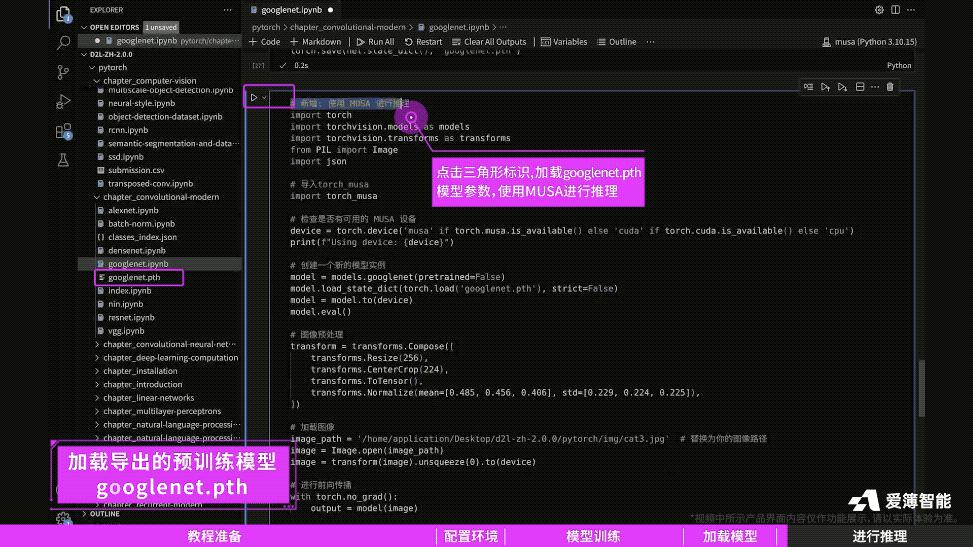Click the '0.2s' cell execution status
The image size is (973, 547).
coord(301,65)
